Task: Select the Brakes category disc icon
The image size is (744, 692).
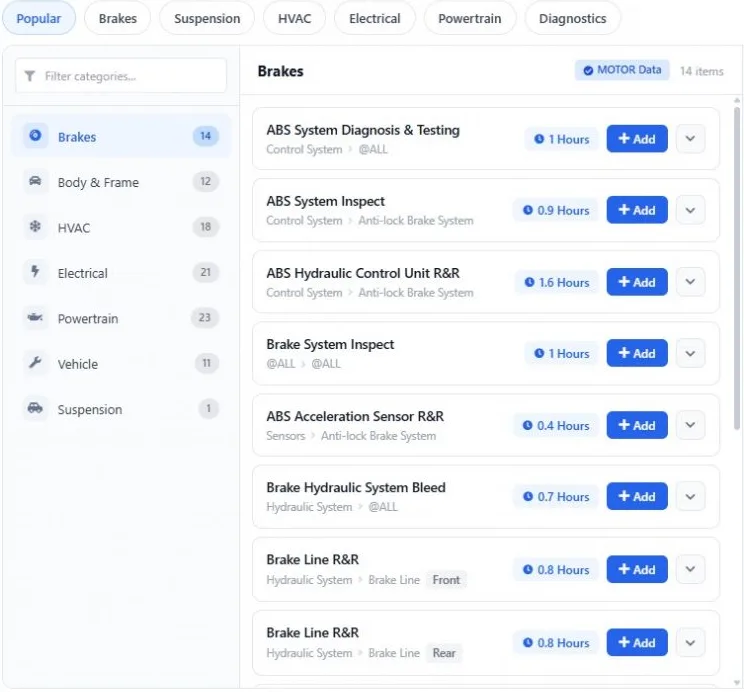Action: [35, 136]
